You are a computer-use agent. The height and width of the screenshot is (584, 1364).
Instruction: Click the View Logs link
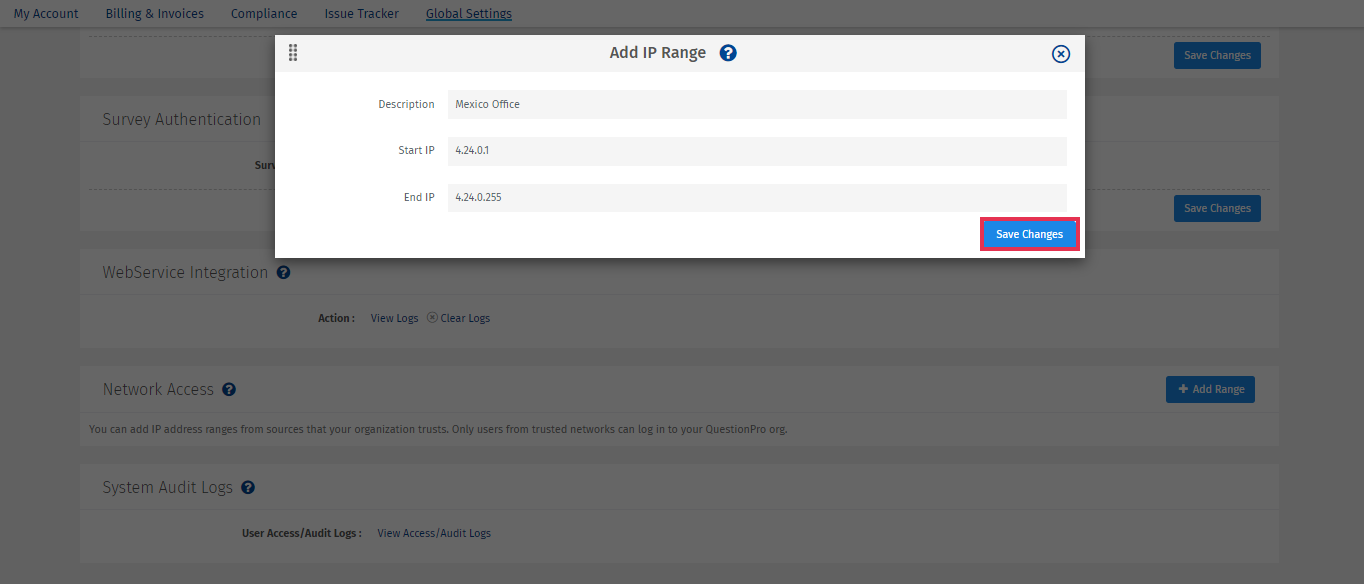click(x=394, y=318)
